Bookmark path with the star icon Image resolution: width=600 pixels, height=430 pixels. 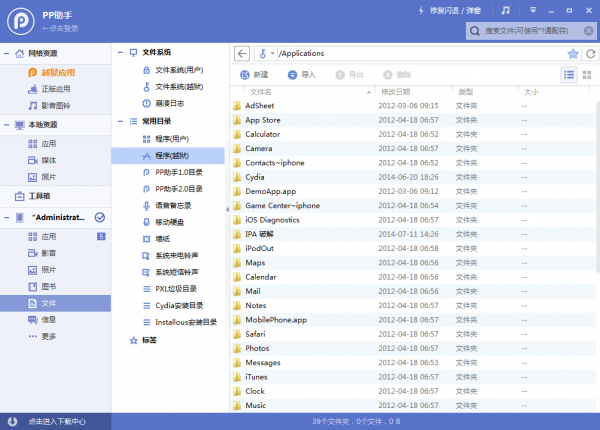point(573,54)
